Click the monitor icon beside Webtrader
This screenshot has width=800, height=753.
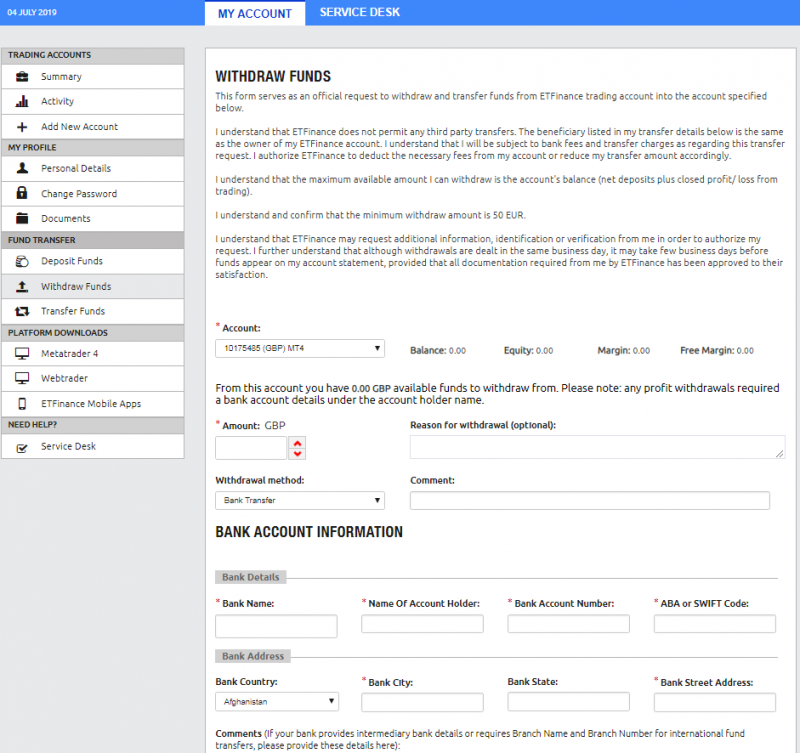click(22, 378)
